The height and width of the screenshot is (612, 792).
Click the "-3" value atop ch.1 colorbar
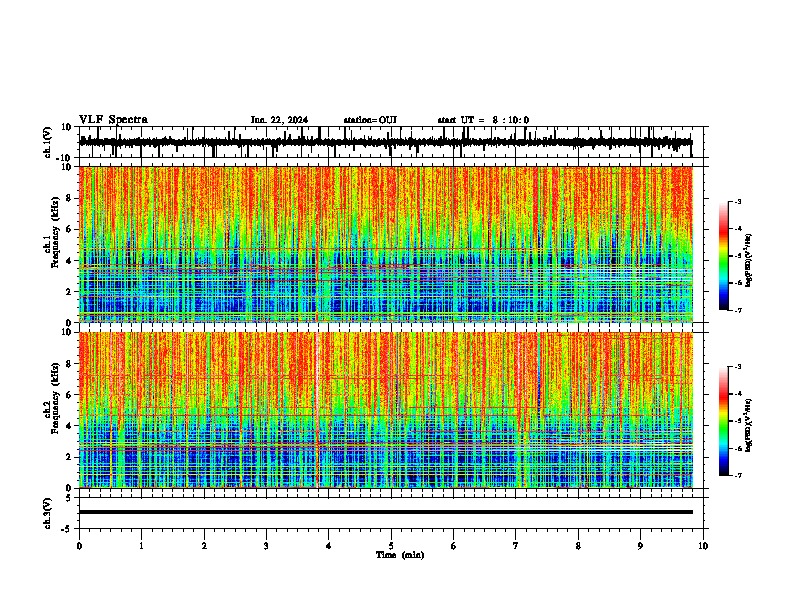(x=737, y=202)
